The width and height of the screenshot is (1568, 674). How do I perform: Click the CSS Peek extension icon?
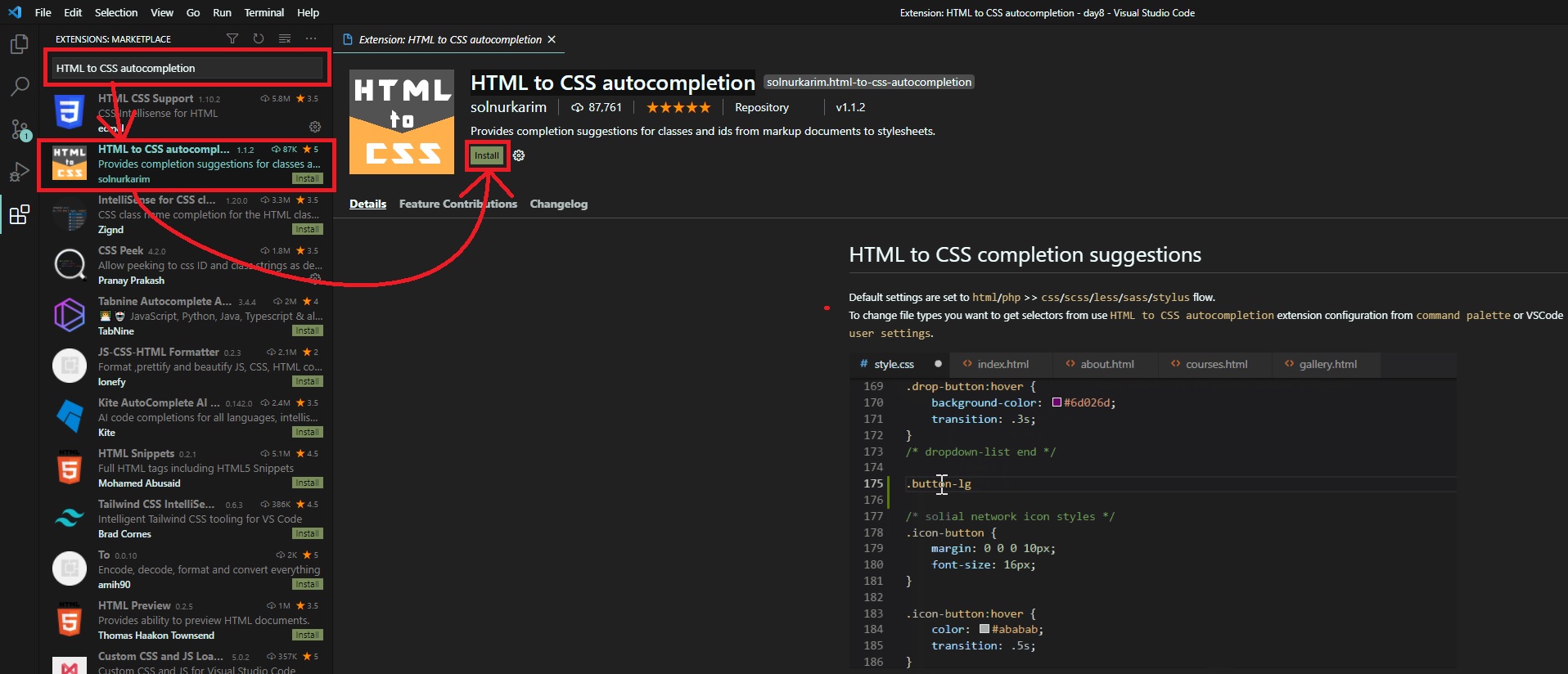(70, 265)
